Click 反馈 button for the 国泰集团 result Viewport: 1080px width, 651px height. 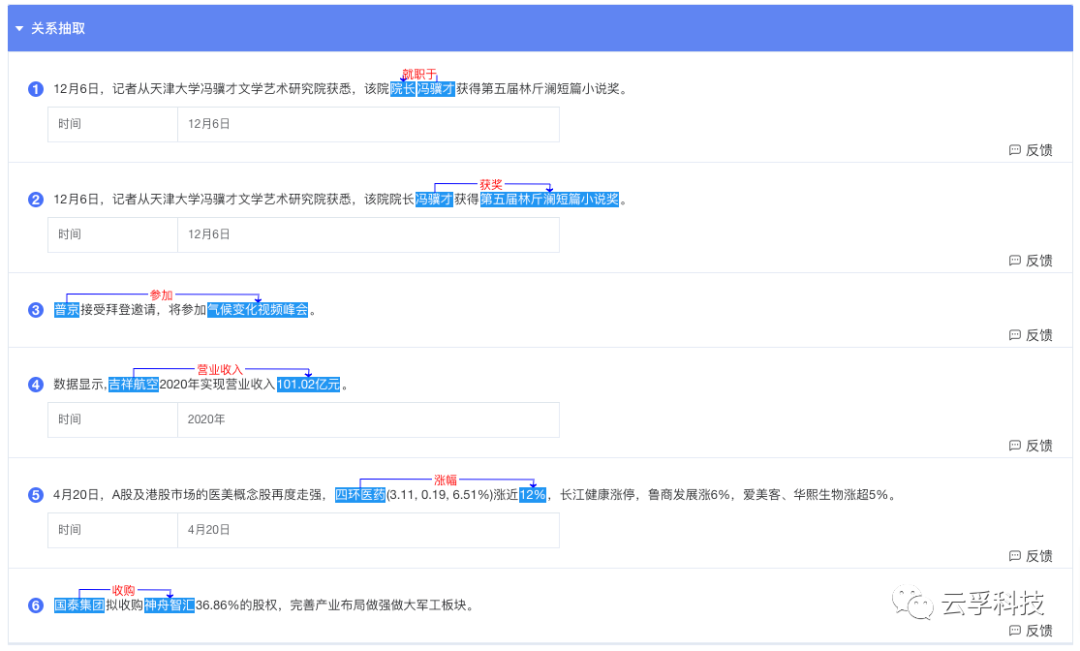(x=1030, y=630)
